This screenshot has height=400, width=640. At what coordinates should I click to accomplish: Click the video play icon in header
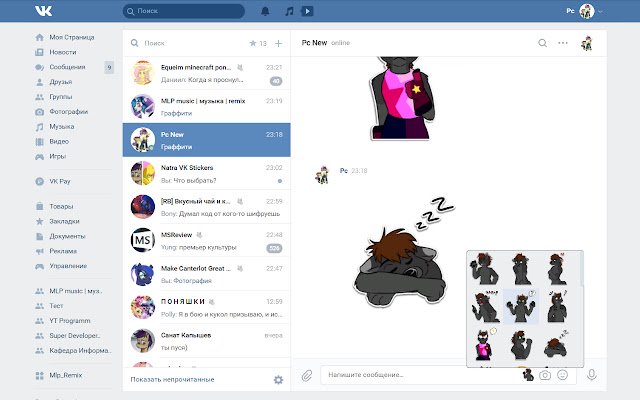307,11
